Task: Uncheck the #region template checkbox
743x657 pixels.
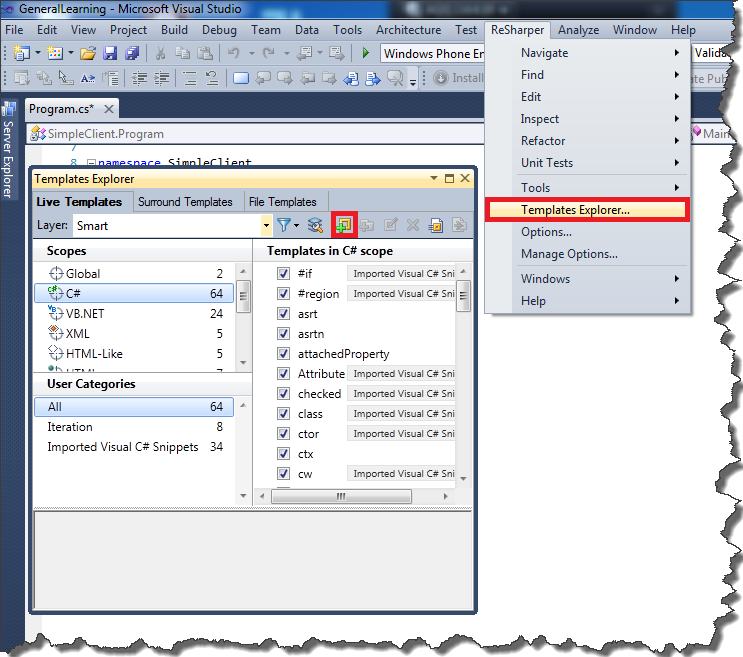Action: pyautogui.click(x=283, y=293)
